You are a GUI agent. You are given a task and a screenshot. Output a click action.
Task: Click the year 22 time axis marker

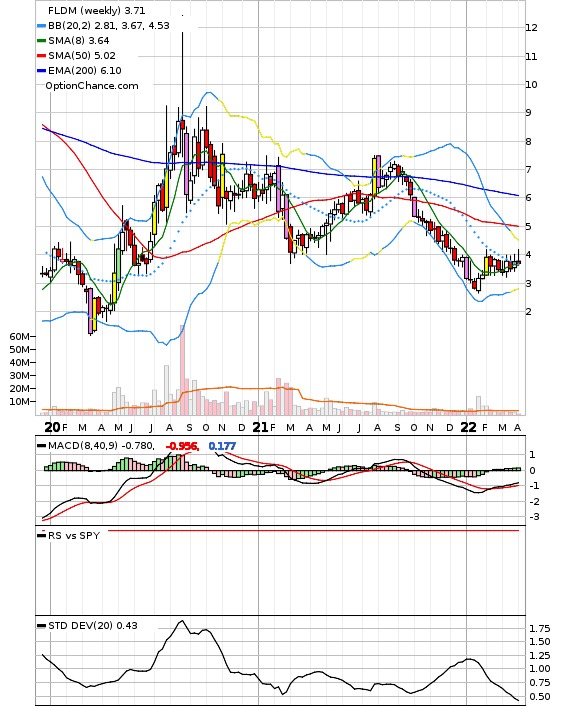pos(469,427)
